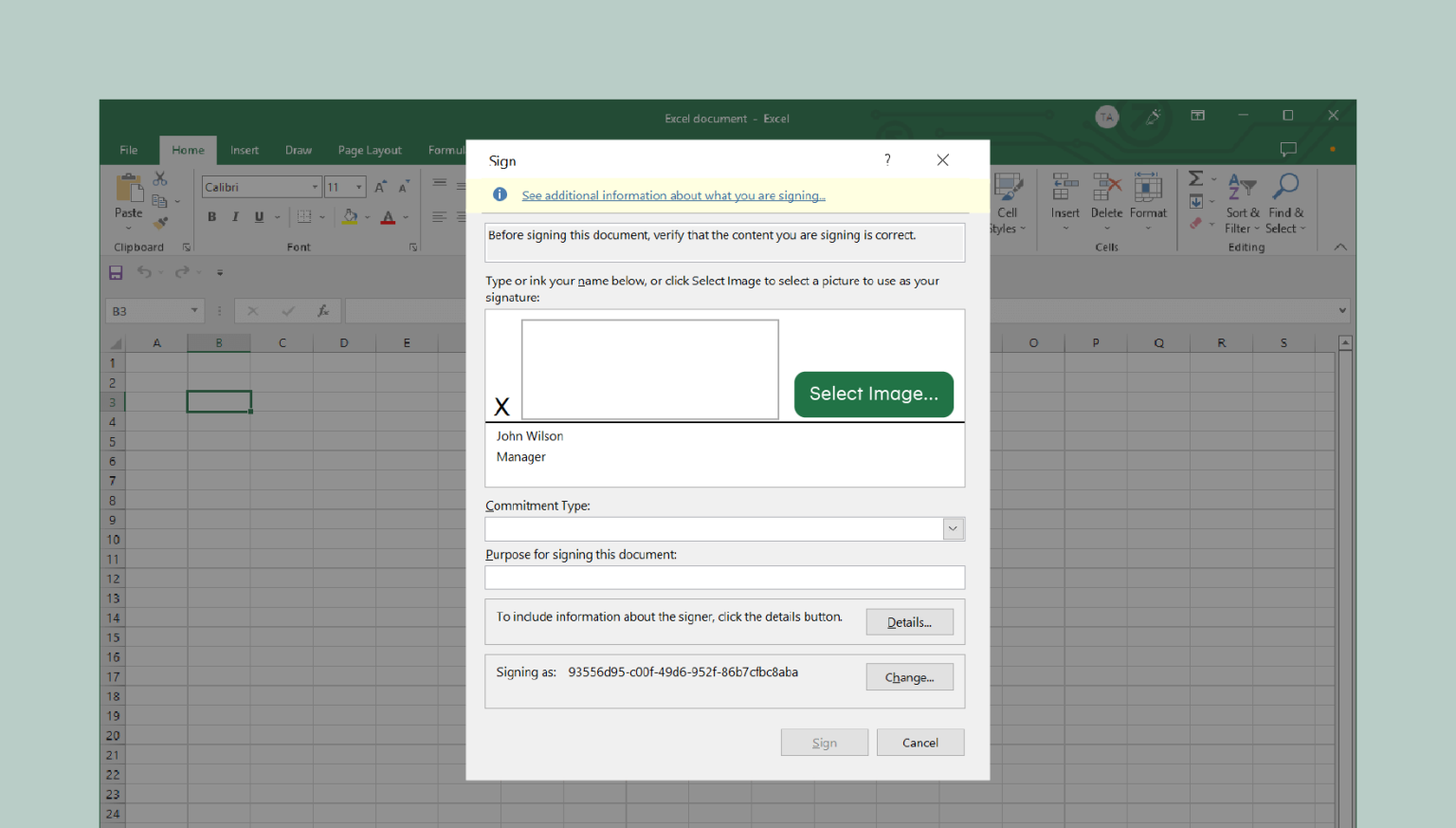Open the font name dropdown
The image size is (1456, 828).
click(315, 186)
